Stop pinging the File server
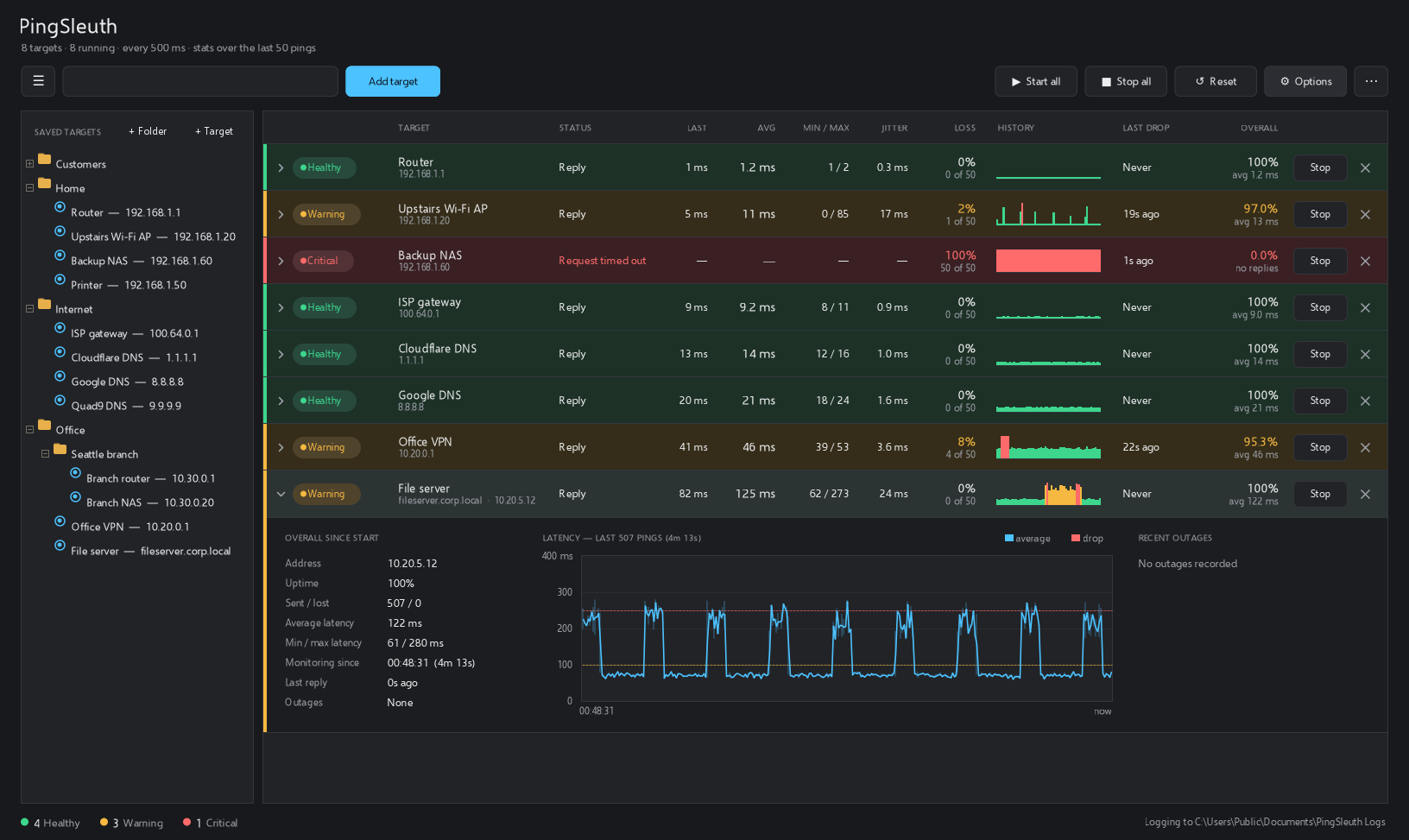The height and width of the screenshot is (840, 1409). [x=1320, y=494]
